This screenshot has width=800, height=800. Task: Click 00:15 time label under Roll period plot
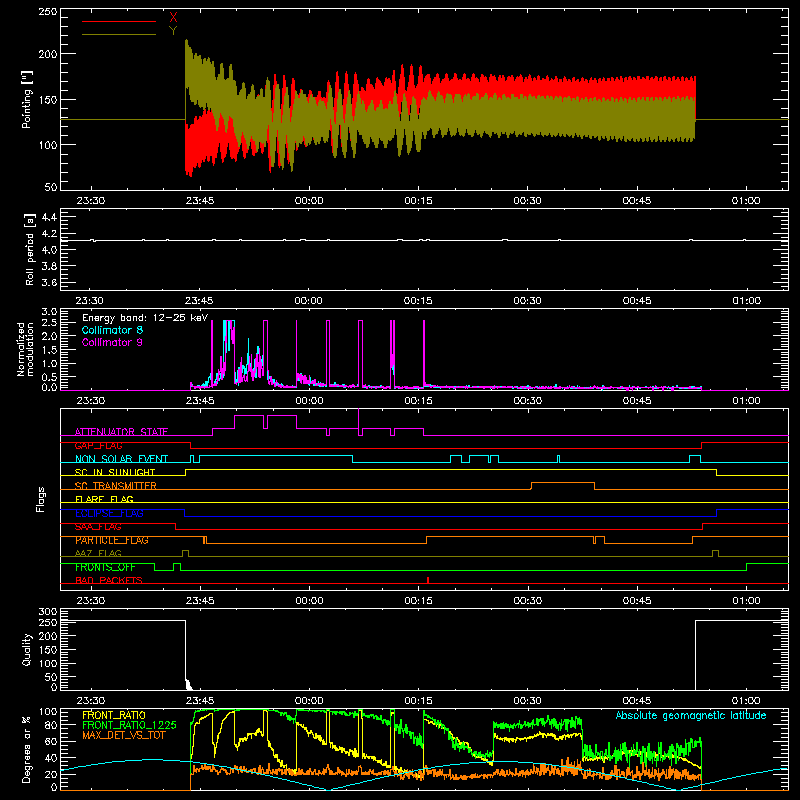418,301
